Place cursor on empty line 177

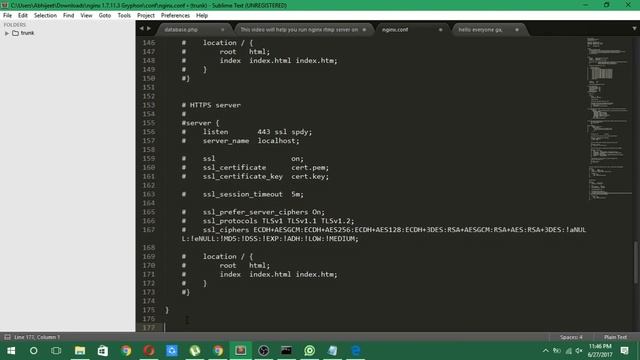pos(367,327)
